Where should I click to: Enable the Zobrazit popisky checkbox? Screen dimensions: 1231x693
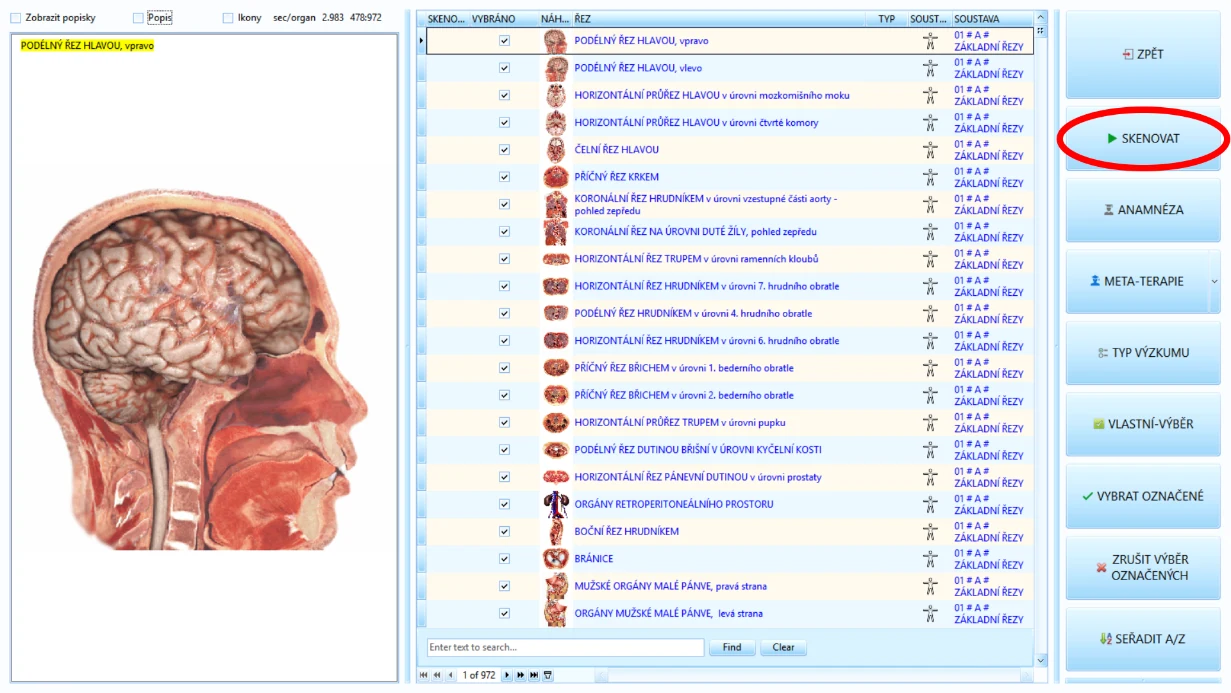tap(15, 18)
